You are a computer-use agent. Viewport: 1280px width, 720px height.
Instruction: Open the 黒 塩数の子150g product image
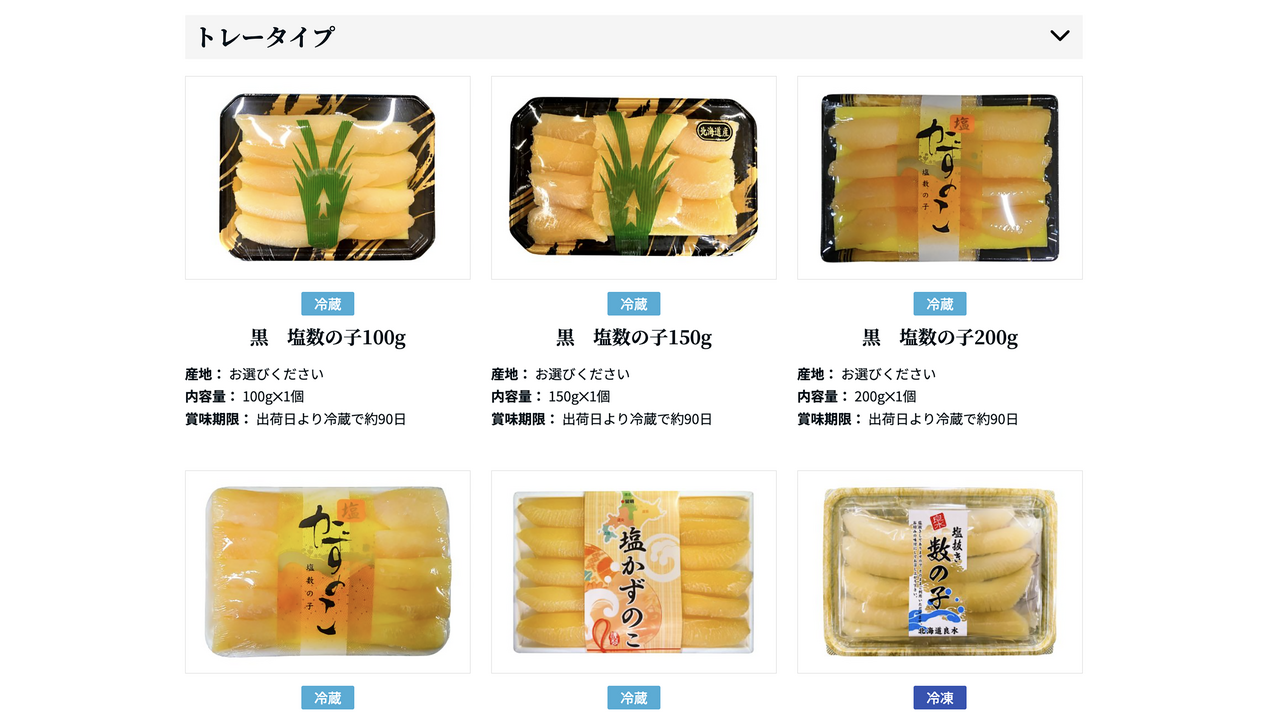634,178
